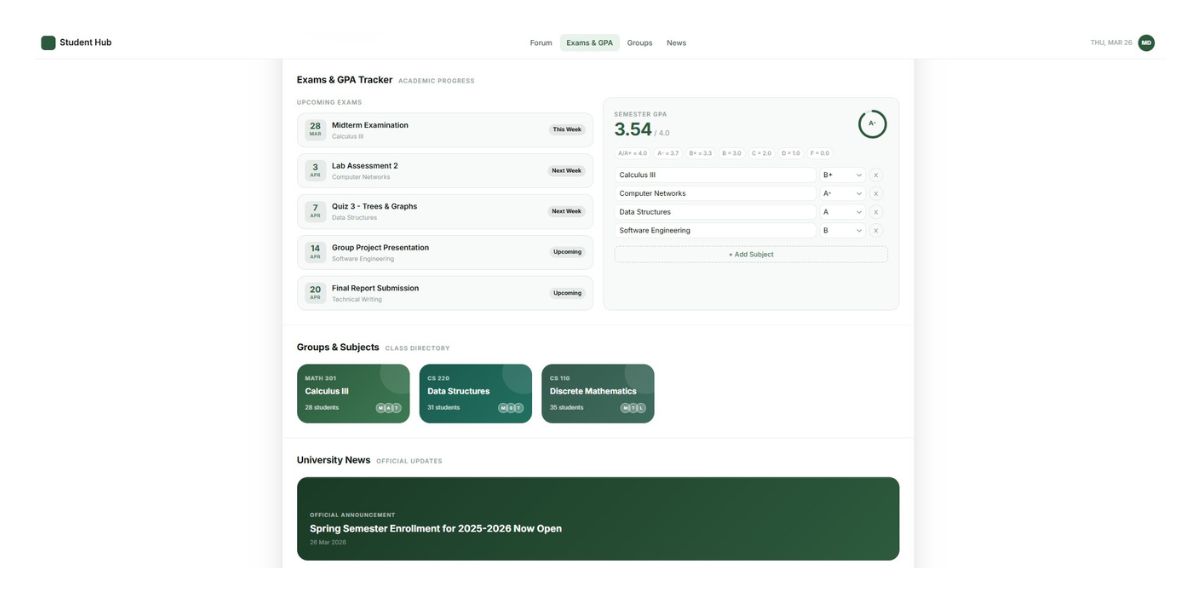Open the News section
The image size is (1200, 600).
point(677,43)
